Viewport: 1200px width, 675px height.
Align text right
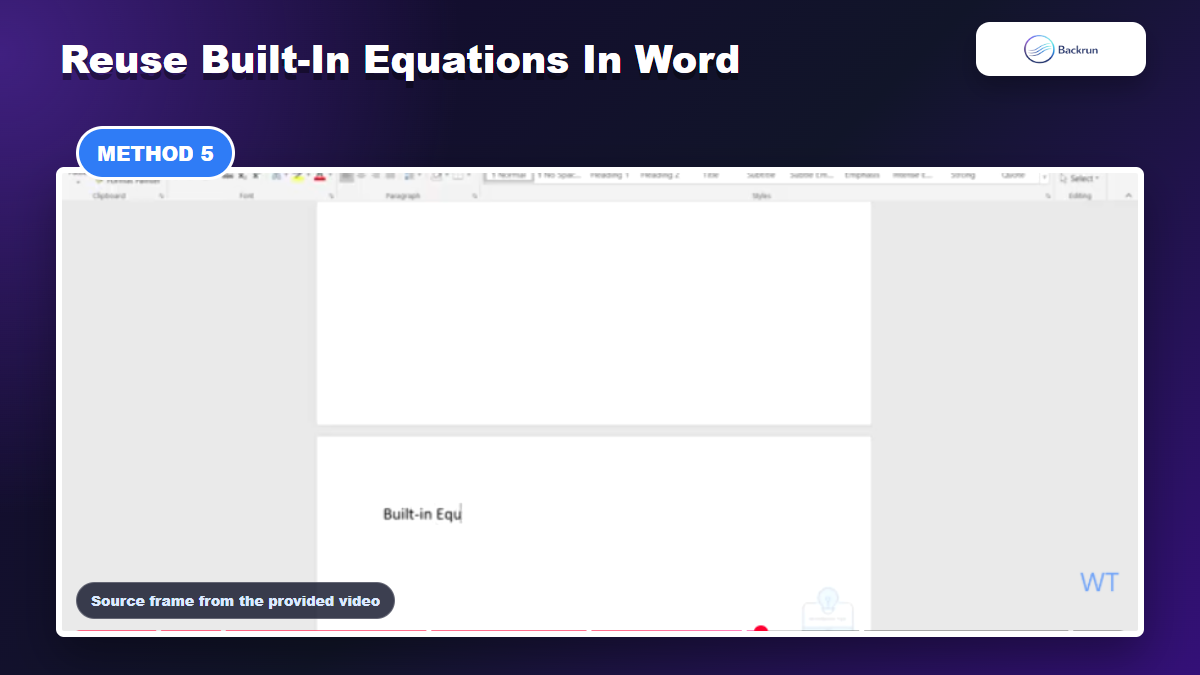375,176
